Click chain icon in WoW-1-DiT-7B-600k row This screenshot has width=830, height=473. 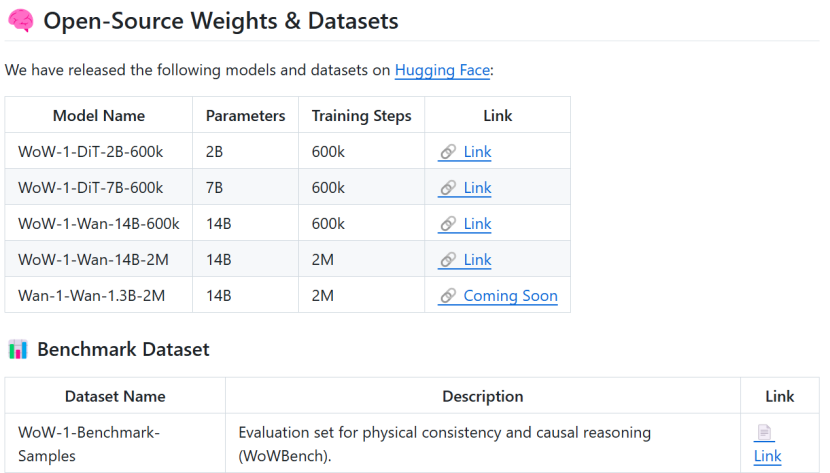click(x=448, y=188)
